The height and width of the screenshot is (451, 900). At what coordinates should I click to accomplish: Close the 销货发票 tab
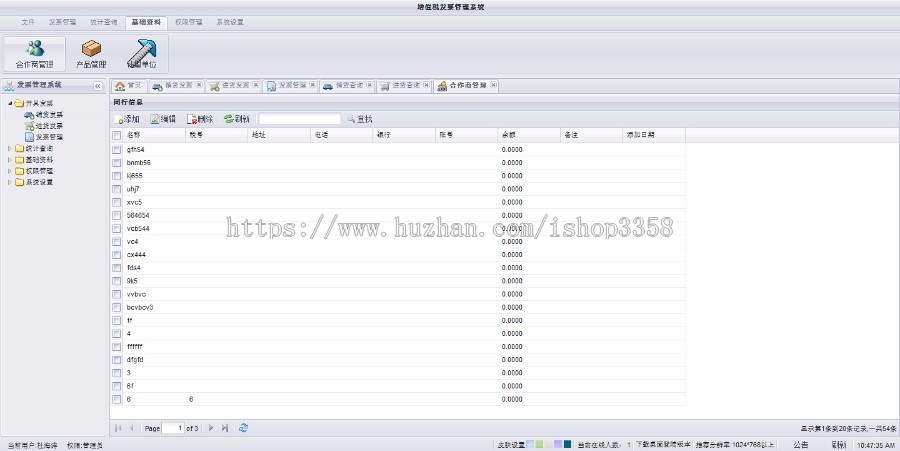click(x=199, y=85)
